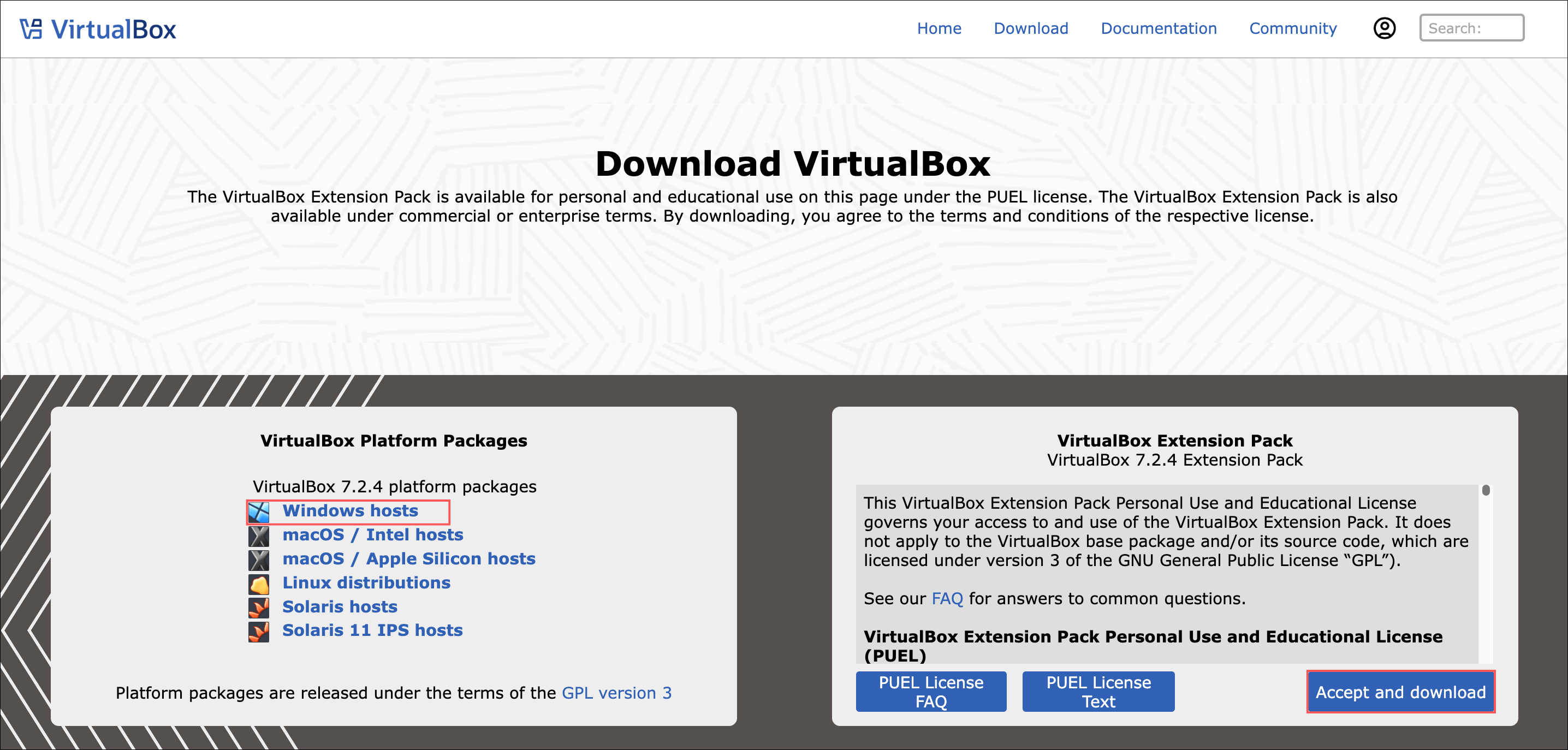Click the Download VirtualBox heading
Viewport: 1568px width, 750px height.
tap(793, 164)
